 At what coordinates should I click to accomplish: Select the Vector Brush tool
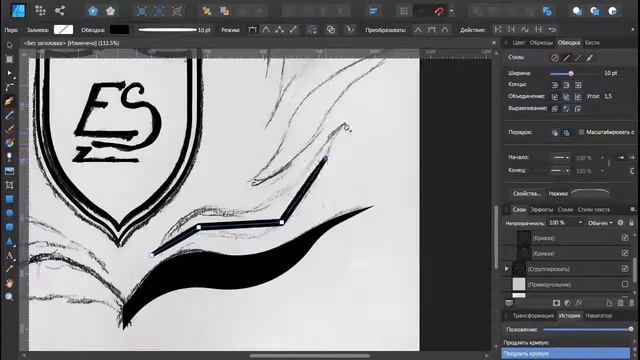coord(9,129)
